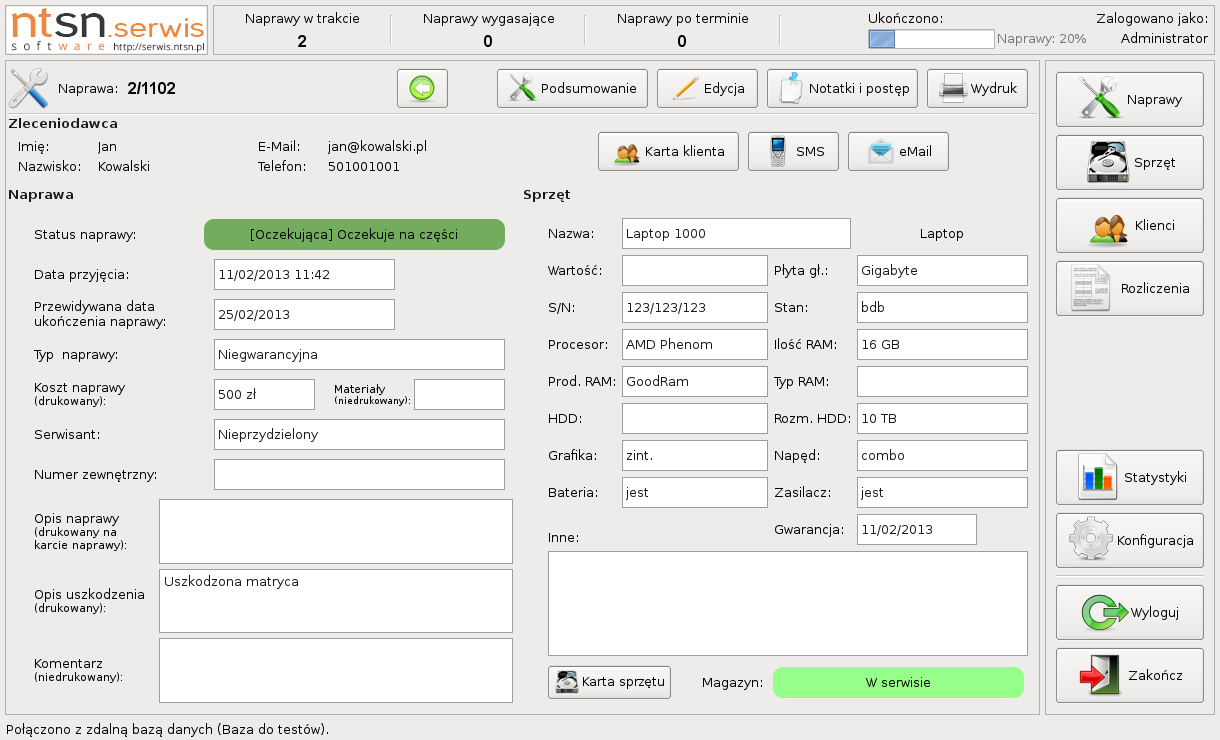Click the Grafika field
This screenshot has height=740, width=1220.
[695, 455]
